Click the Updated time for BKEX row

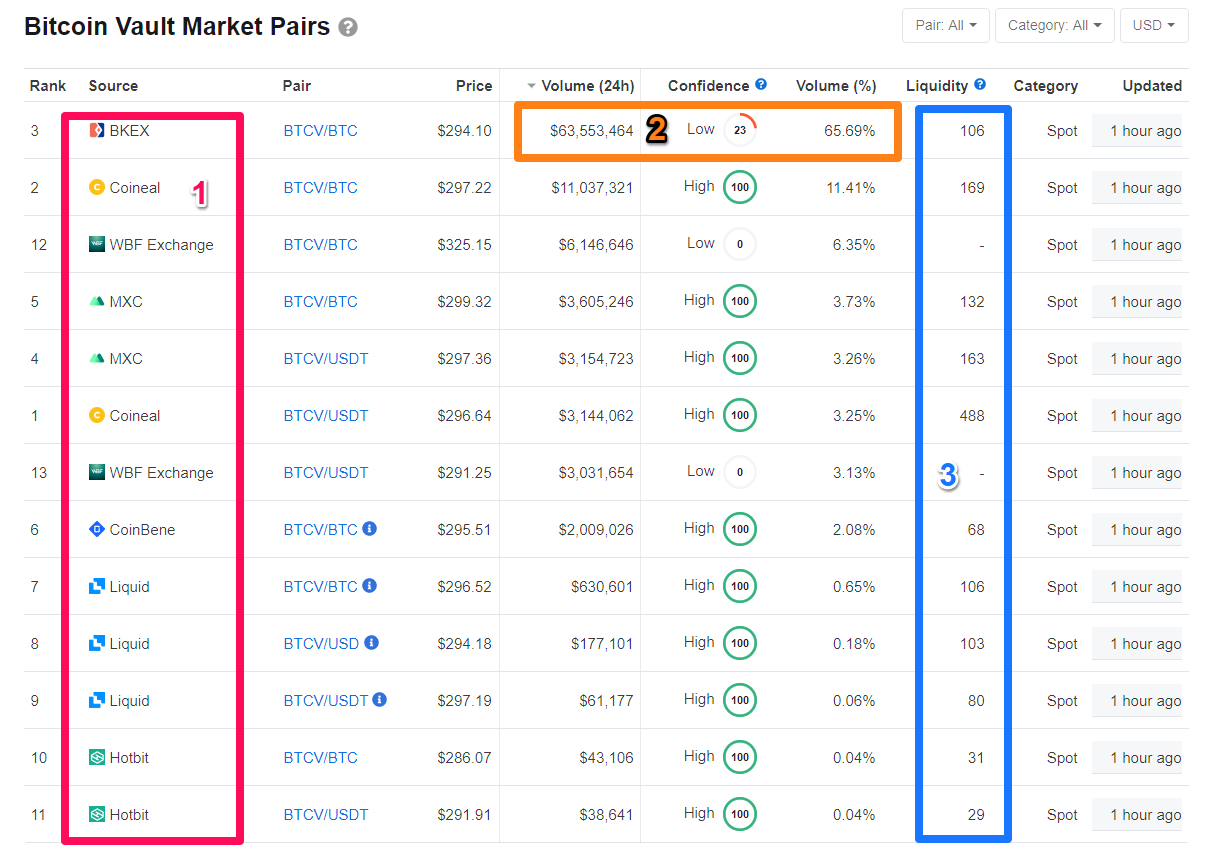1145,131
